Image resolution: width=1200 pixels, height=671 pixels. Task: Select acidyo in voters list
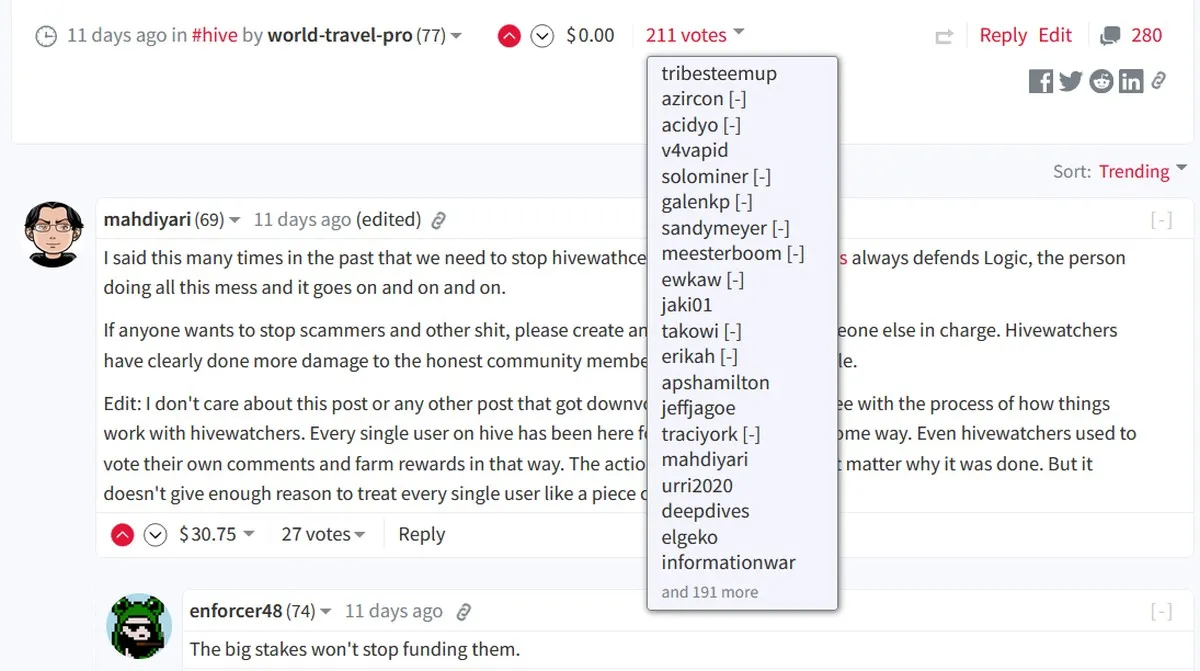point(690,124)
